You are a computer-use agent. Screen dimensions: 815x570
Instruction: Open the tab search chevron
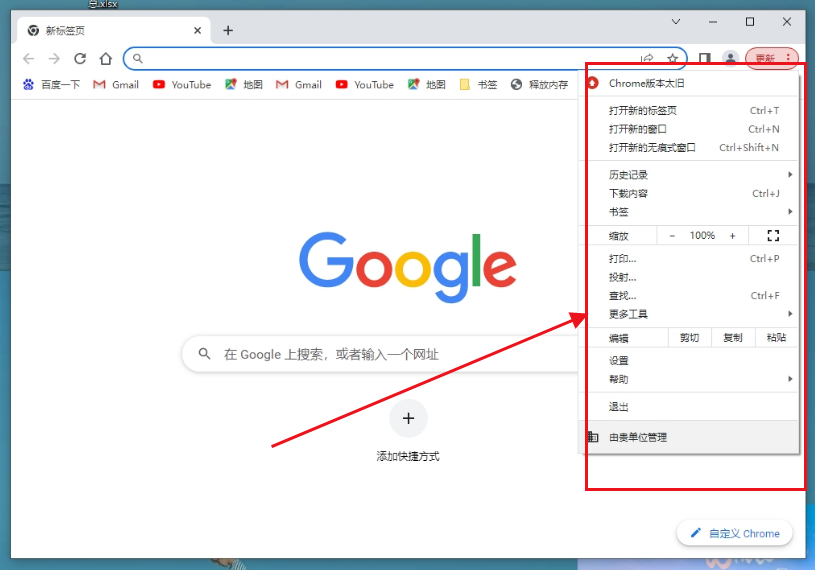(x=676, y=21)
